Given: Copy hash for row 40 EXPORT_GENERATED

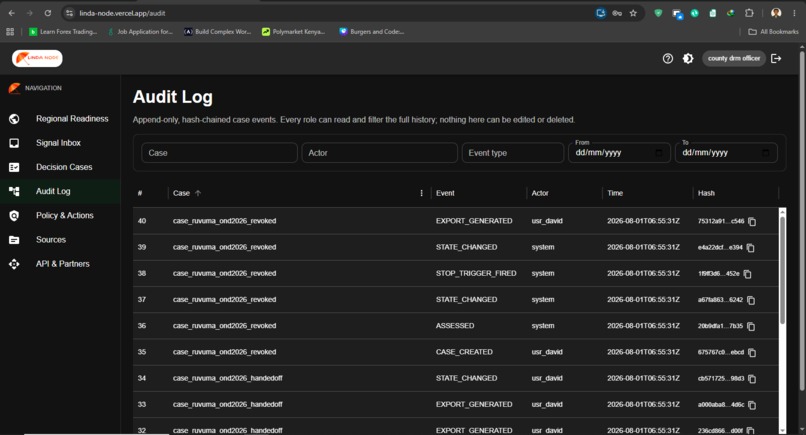Looking at the screenshot, I should (752, 222).
